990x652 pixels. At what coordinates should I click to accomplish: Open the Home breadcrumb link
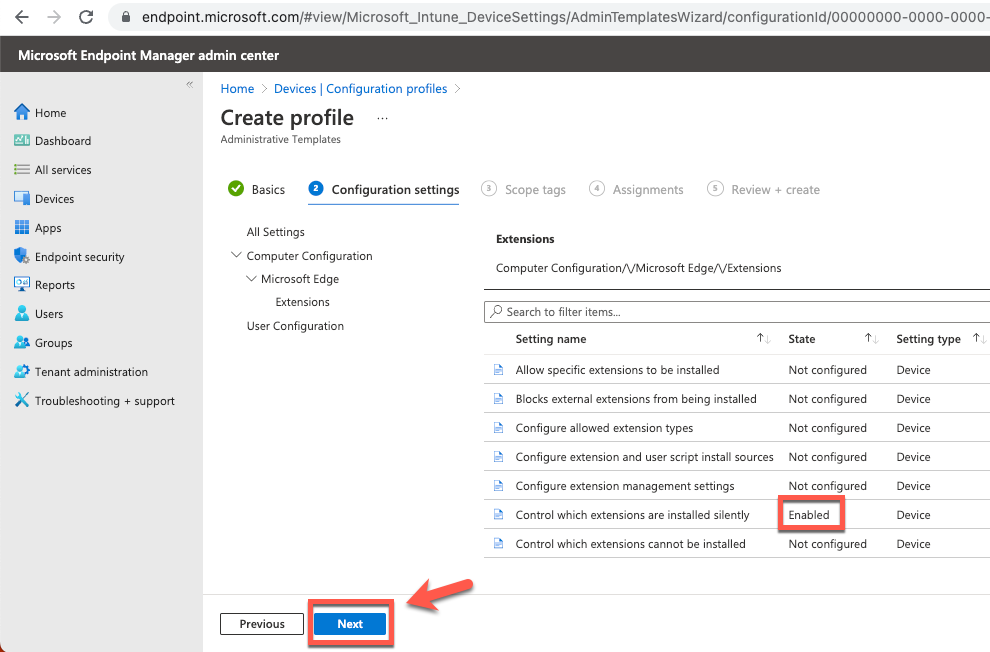[x=237, y=89]
